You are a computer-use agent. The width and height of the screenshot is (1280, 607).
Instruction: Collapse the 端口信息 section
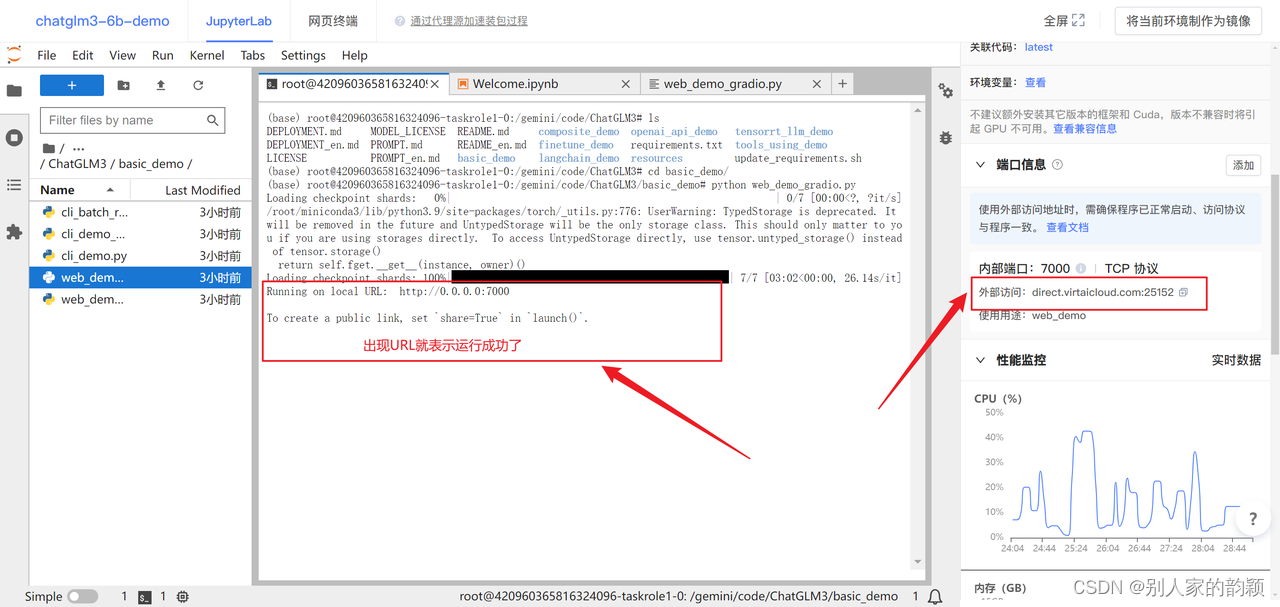coord(980,165)
